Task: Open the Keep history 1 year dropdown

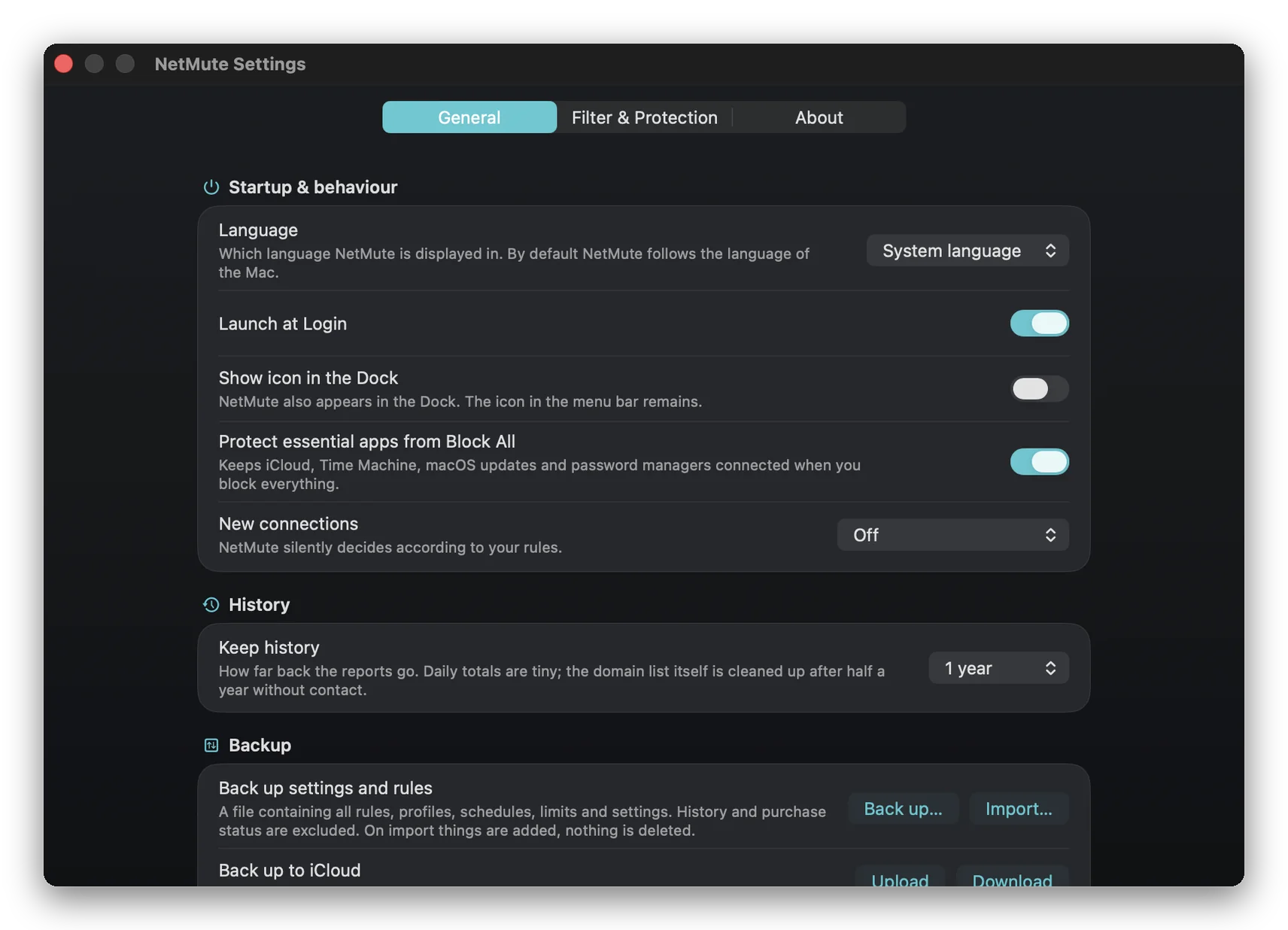Action: [x=998, y=668]
